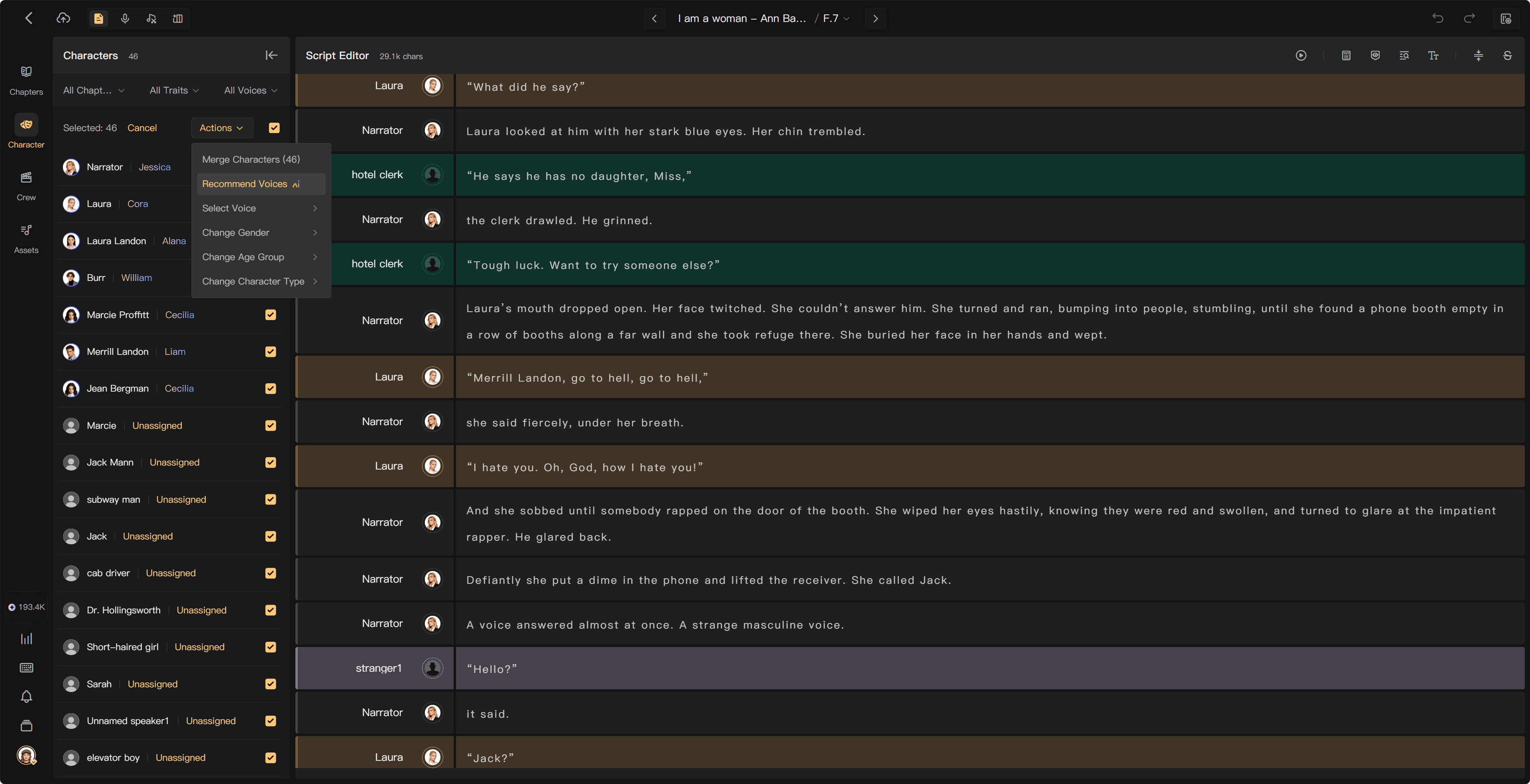Open the All Chapters filter dropdown
1530x784 pixels.
point(94,90)
